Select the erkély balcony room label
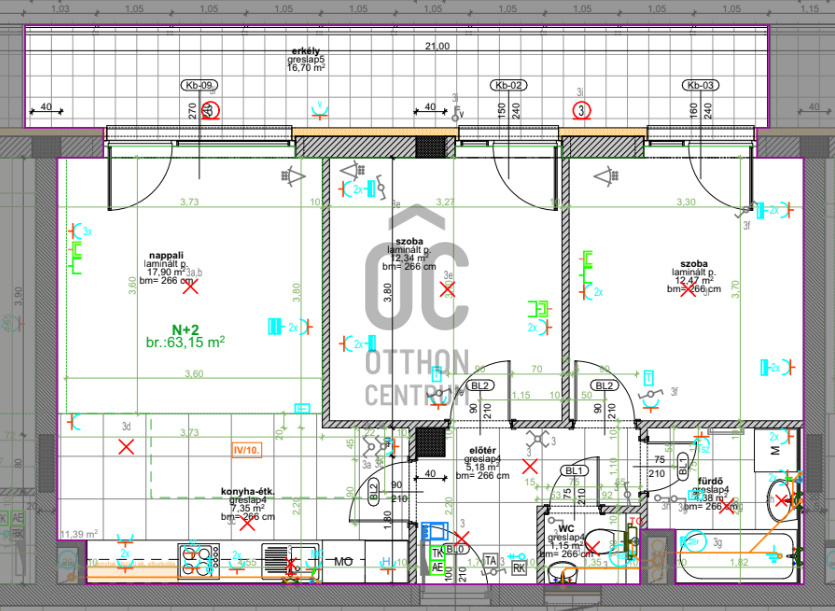Viewport: 835px width, 611px height. pos(304,51)
